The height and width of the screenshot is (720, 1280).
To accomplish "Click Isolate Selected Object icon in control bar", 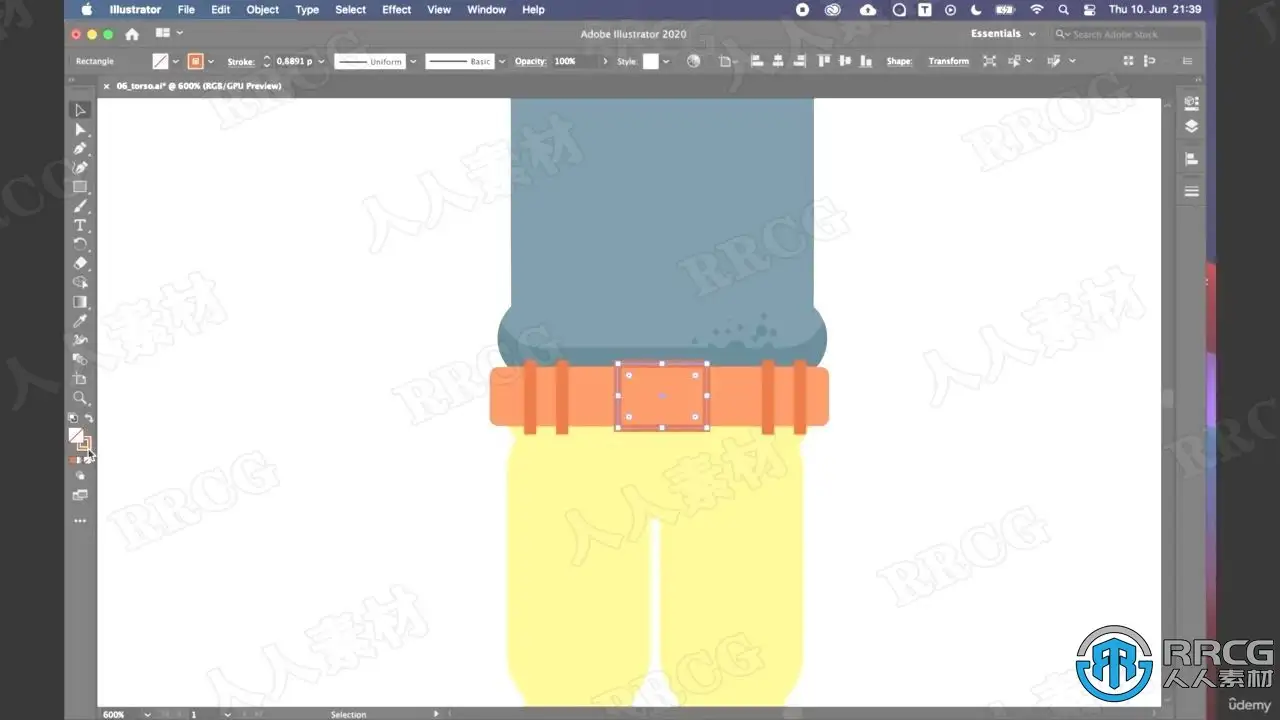I will [989, 61].
